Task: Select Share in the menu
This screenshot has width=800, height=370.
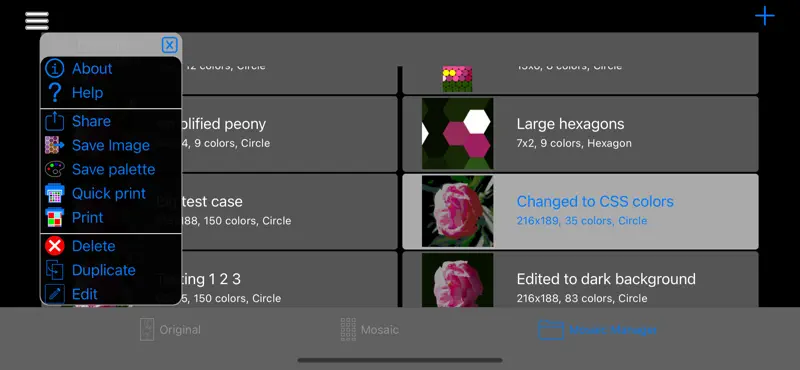Action: tap(91, 121)
